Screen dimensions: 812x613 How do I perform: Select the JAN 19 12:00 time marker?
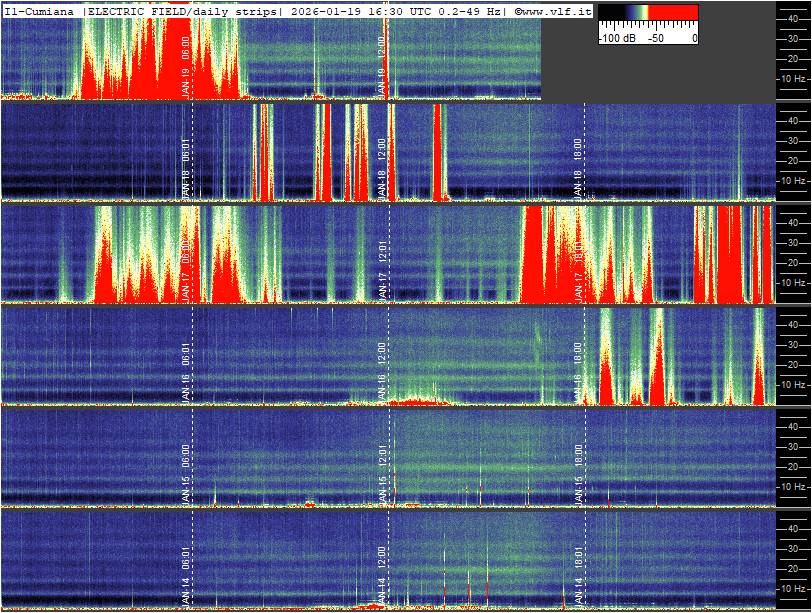(381, 66)
